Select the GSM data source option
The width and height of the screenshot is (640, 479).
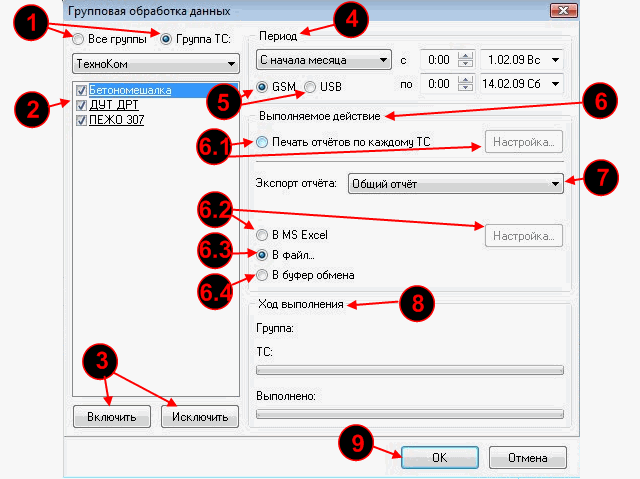tap(262, 87)
